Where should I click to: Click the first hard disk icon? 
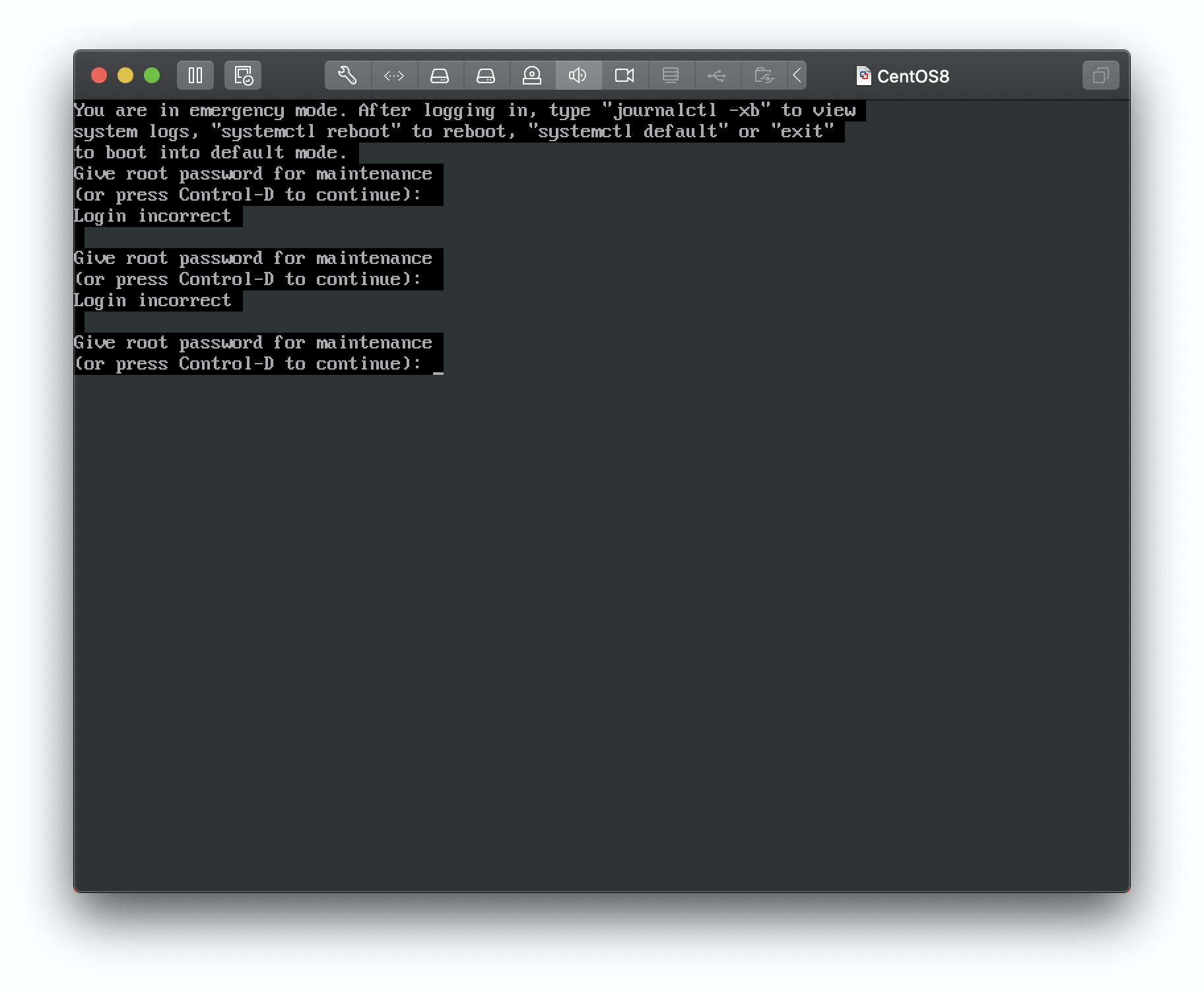click(x=440, y=75)
